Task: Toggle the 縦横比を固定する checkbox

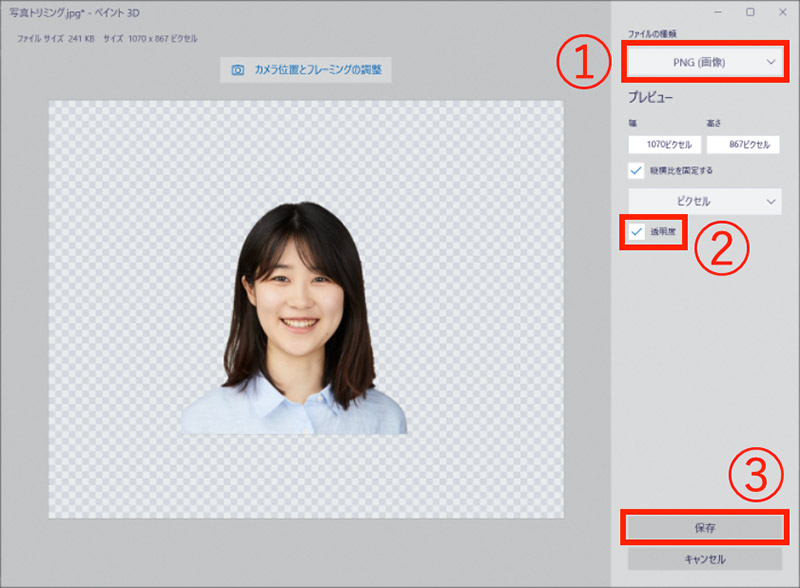Action: click(x=637, y=170)
